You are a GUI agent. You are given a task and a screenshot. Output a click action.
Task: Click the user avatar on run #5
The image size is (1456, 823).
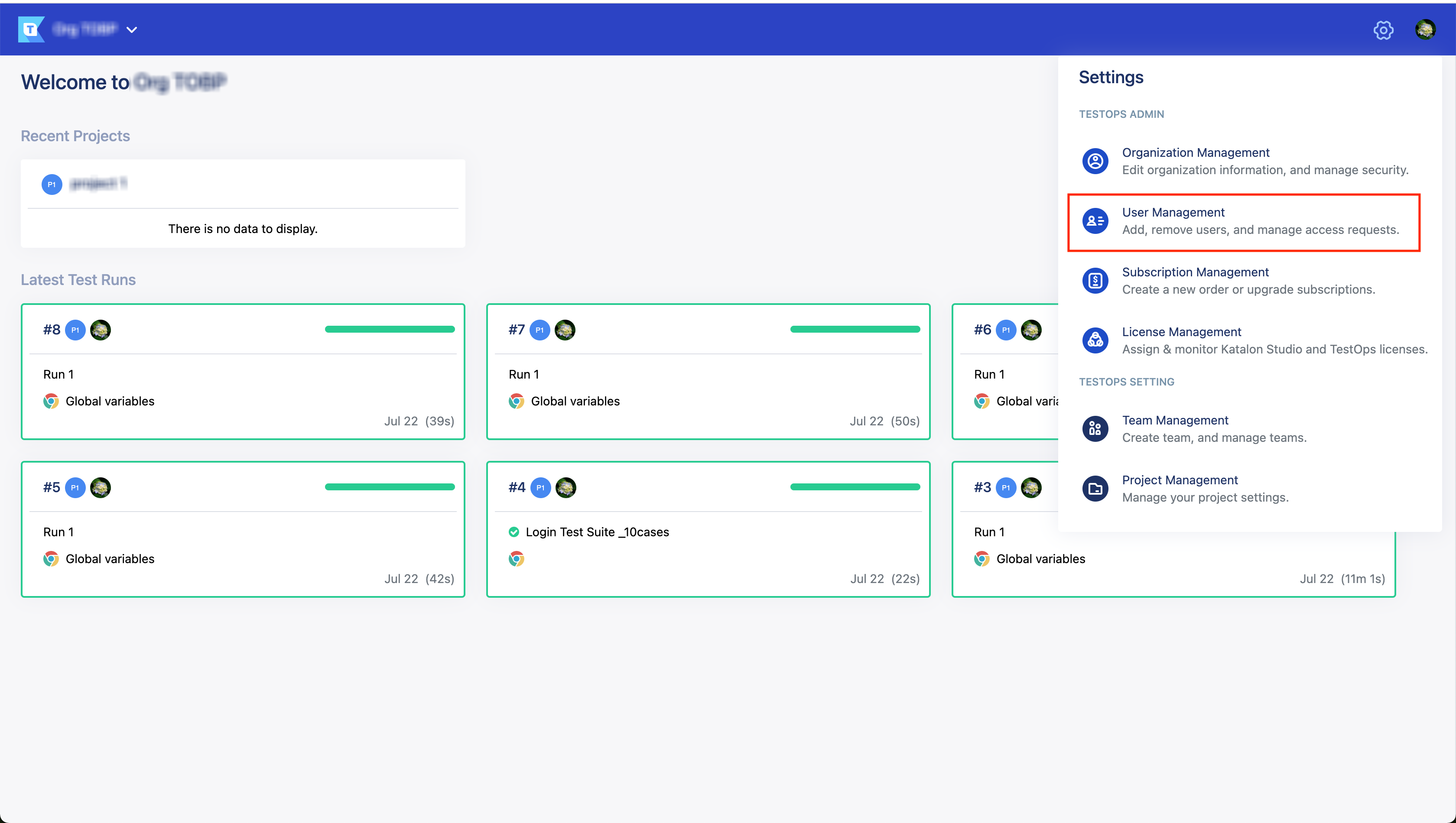click(101, 488)
